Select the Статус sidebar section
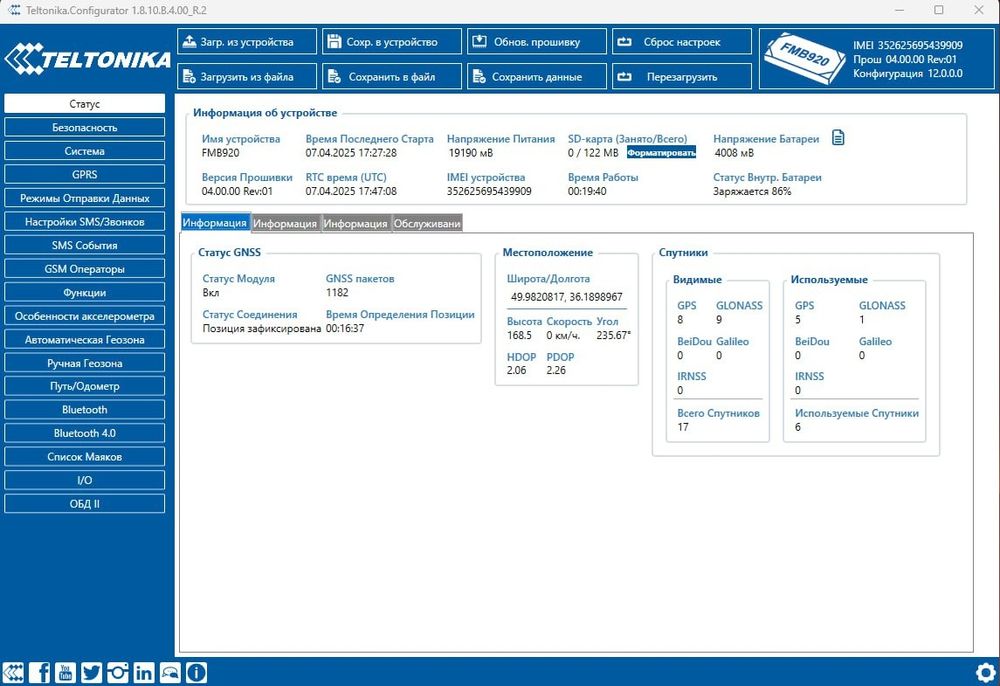Screen dimensions: 1000x686 tap(84, 104)
